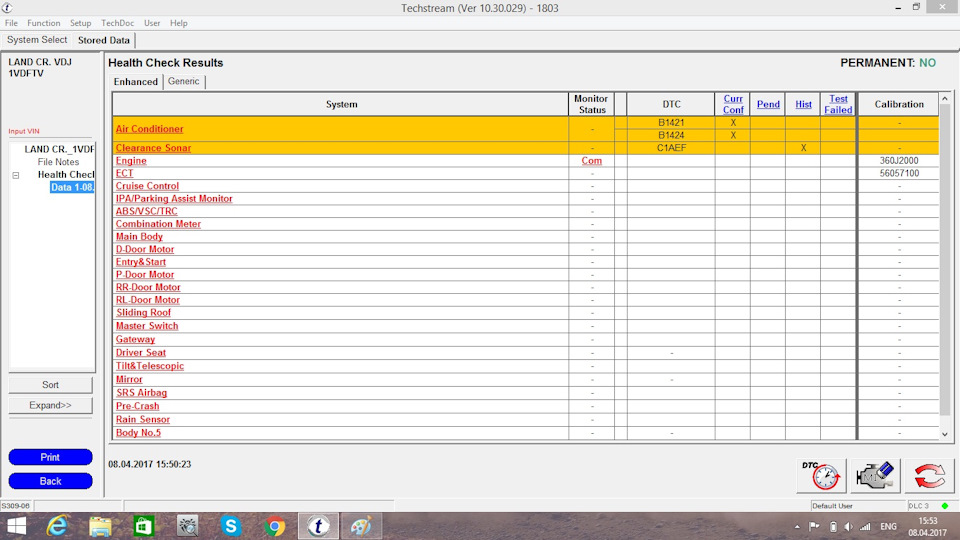The image size is (960, 540).
Task: Click the network signal tray icon
Action: 865,527
